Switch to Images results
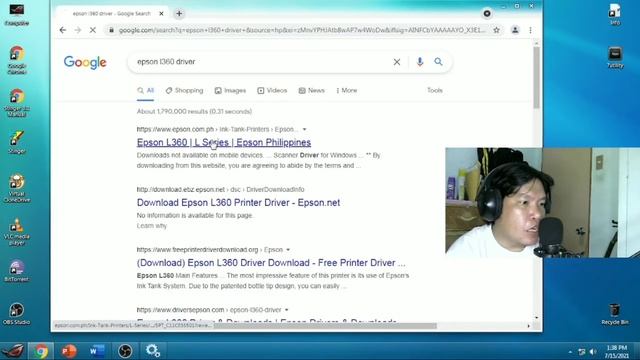The width and height of the screenshot is (640, 360). tap(230, 91)
